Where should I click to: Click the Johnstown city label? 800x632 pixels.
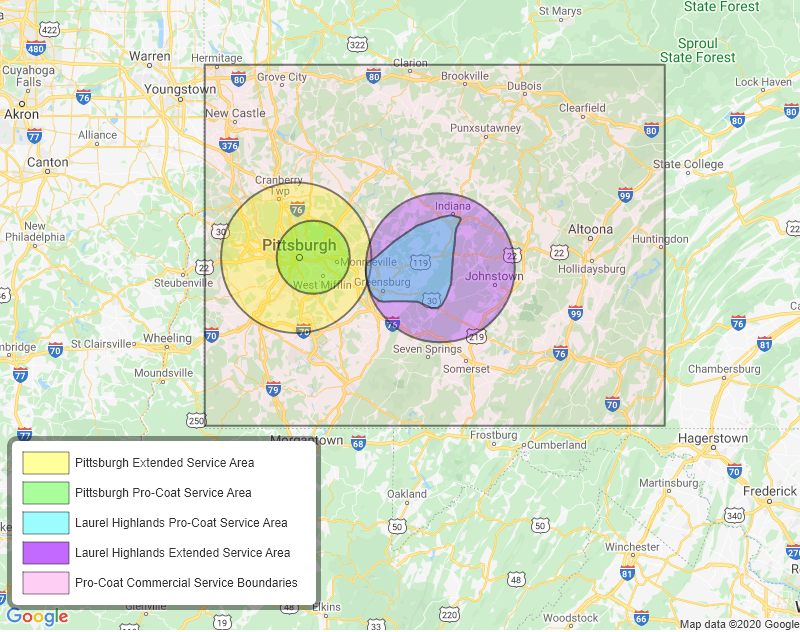[x=494, y=276]
